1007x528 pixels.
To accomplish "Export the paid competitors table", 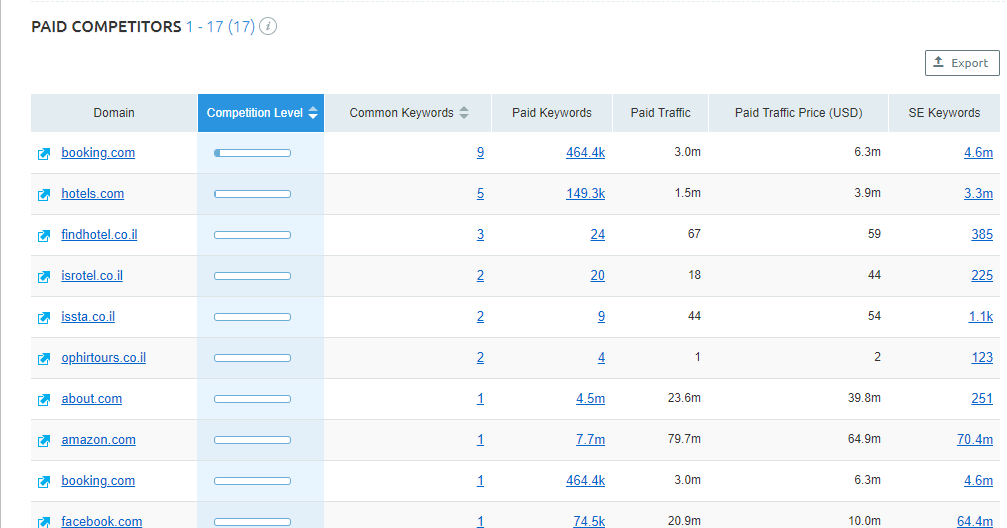I will (962, 63).
